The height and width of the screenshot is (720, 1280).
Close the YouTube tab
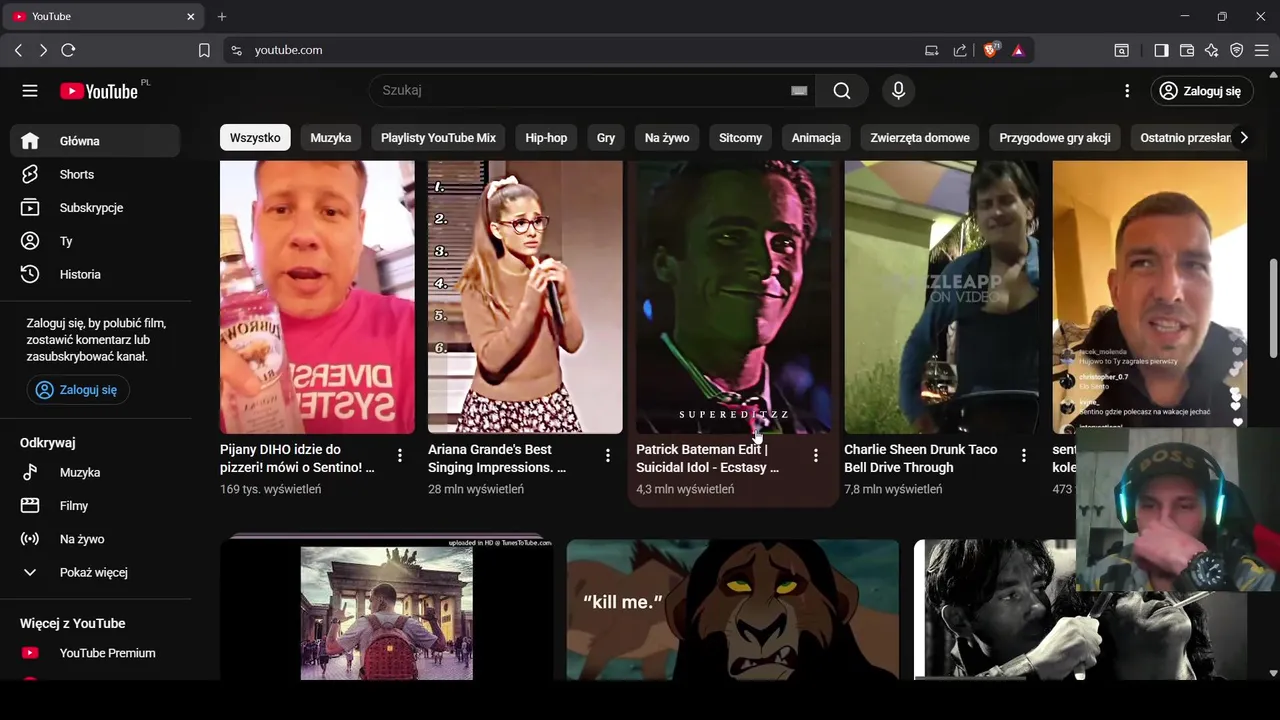pyautogui.click(x=191, y=17)
